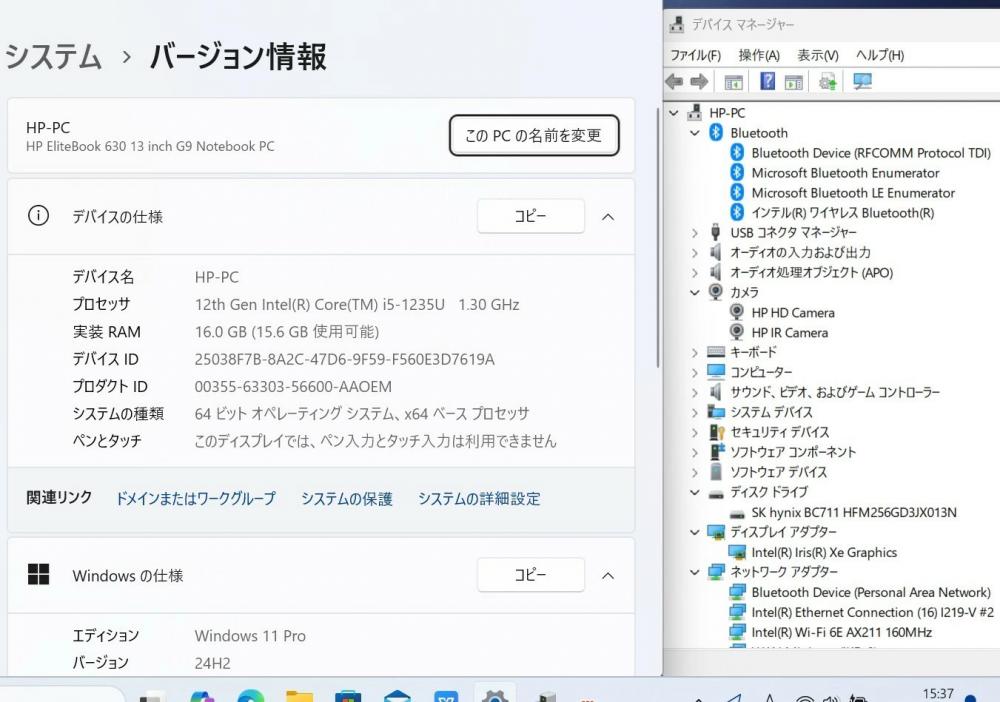The height and width of the screenshot is (702, 1000).
Task: Collapse the ネットワーク アダプター category
Action: click(x=695, y=572)
